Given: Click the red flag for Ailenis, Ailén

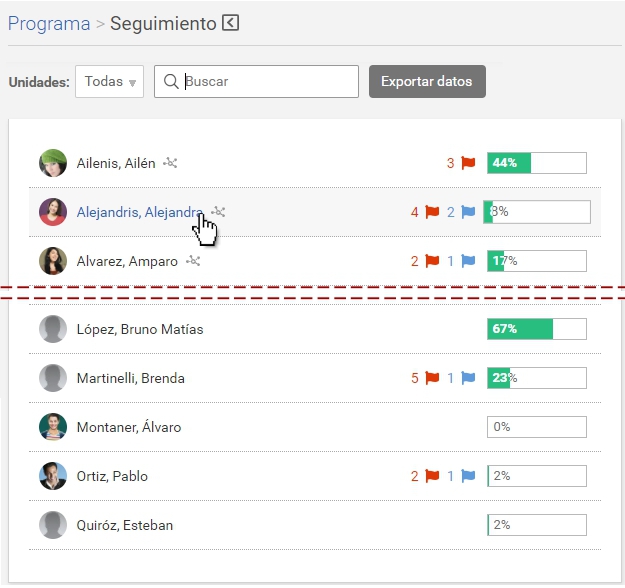Looking at the screenshot, I should pos(468,163).
